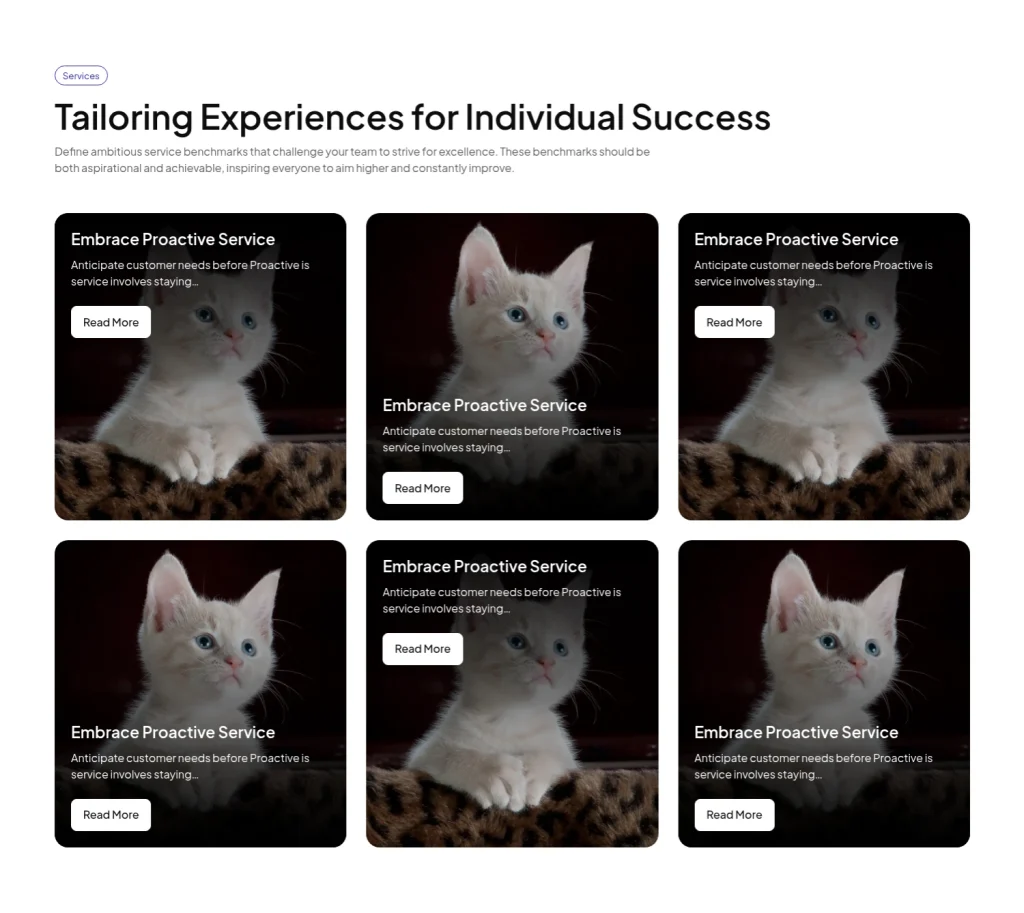Select the Embrace Proactive Service title, top-left card
Viewport: 1024px width, 913px height.
(172, 239)
